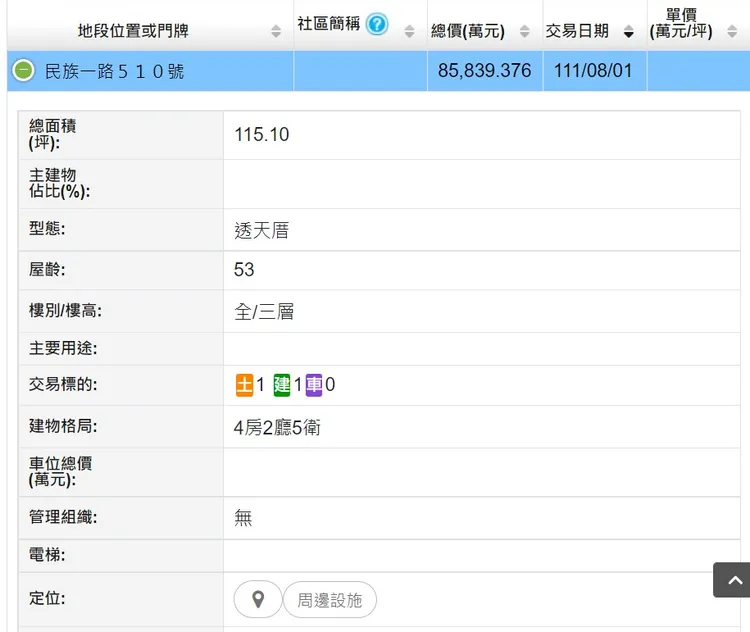Select the 主要用途 label
The width and height of the screenshot is (750, 632).
pyautogui.click(x=63, y=348)
